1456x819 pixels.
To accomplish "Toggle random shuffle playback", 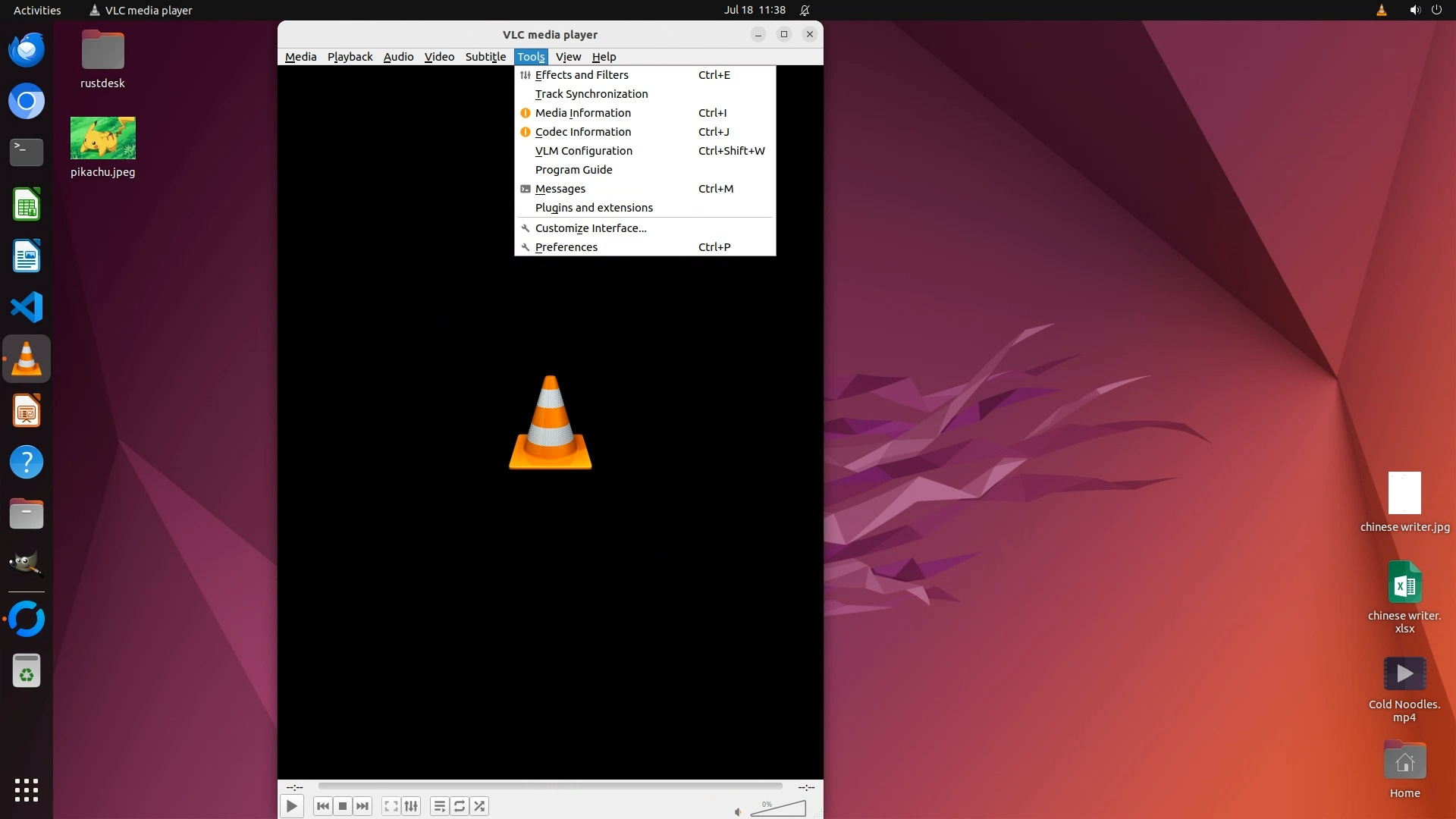I will (479, 806).
